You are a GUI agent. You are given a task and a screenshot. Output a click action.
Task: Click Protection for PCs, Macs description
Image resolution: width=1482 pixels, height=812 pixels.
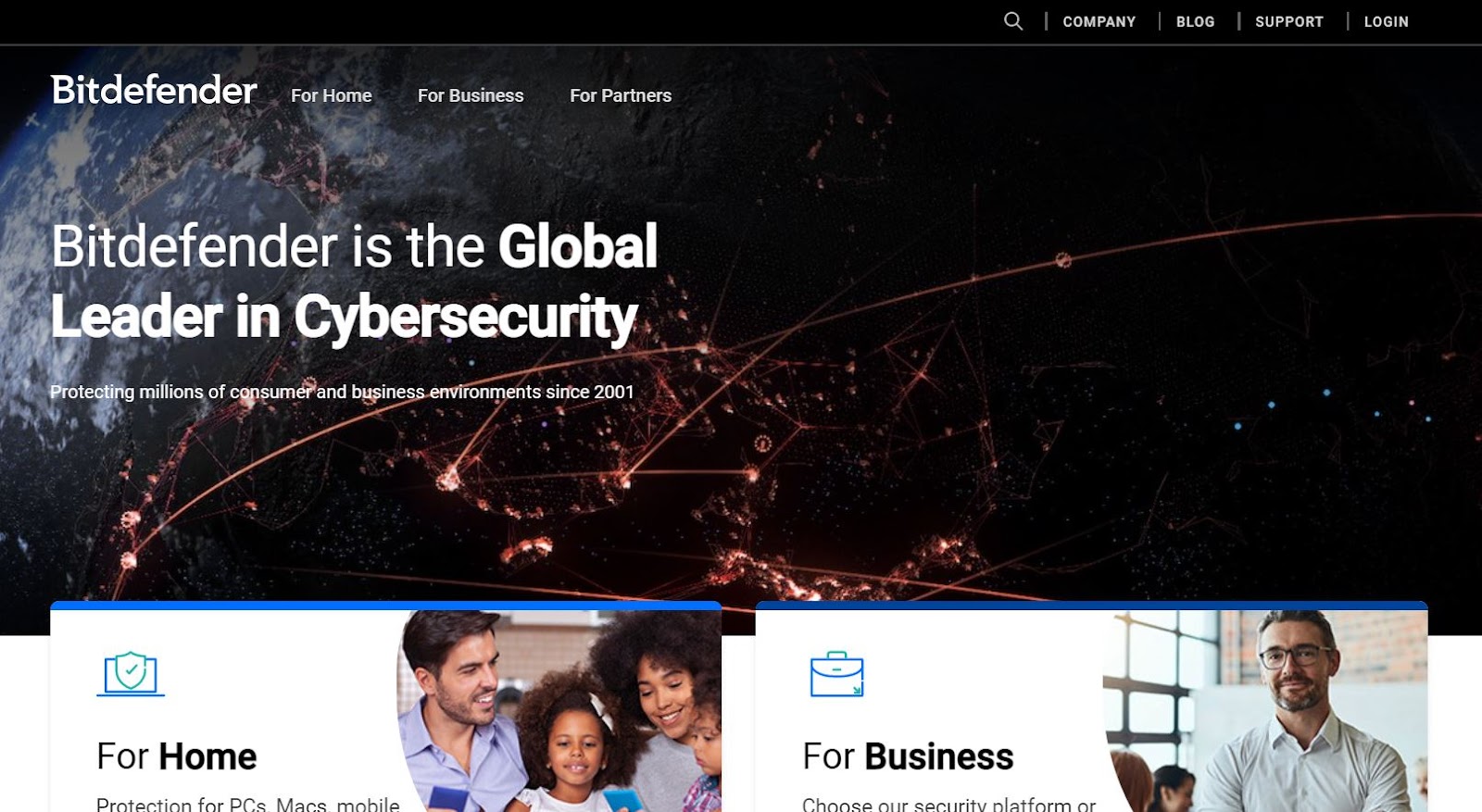[247, 804]
